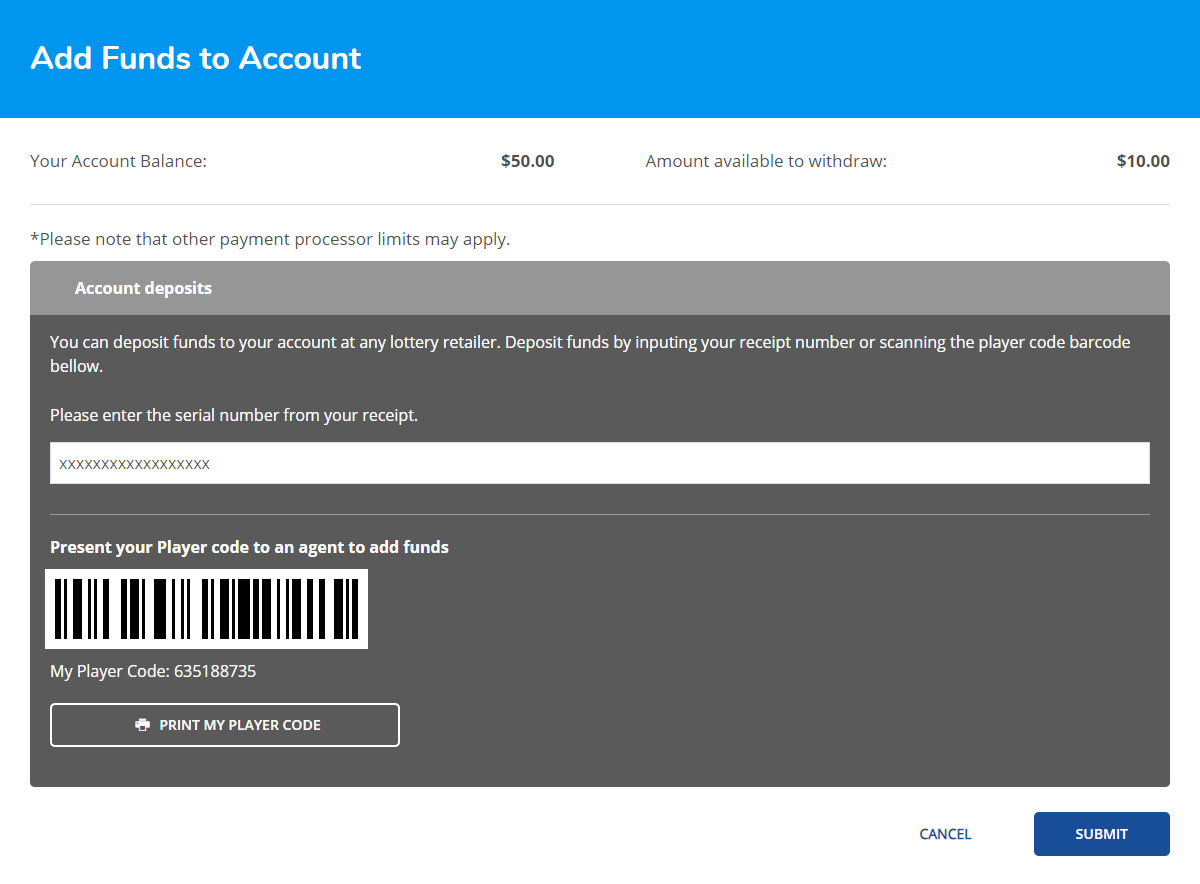Click the word 'bellow' in the deposit instructions

(76, 366)
